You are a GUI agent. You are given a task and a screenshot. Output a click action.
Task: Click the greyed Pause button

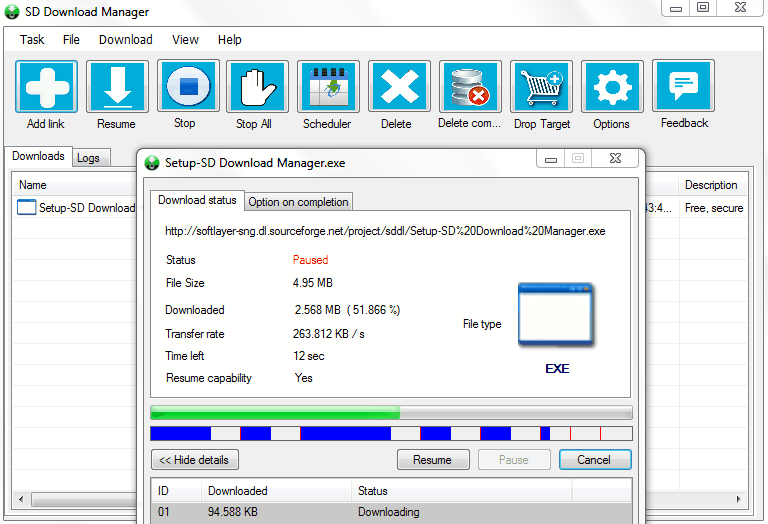tap(514, 460)
